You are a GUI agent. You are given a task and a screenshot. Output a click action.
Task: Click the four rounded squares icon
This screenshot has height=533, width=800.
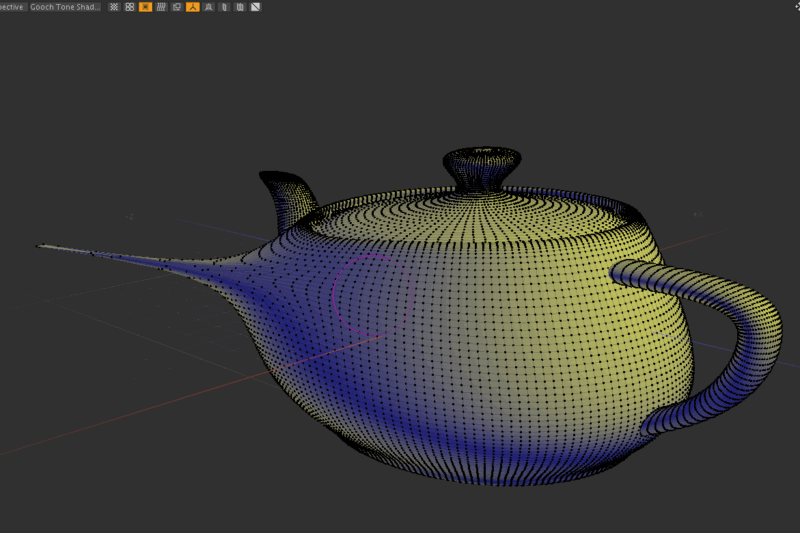(129, 6)
